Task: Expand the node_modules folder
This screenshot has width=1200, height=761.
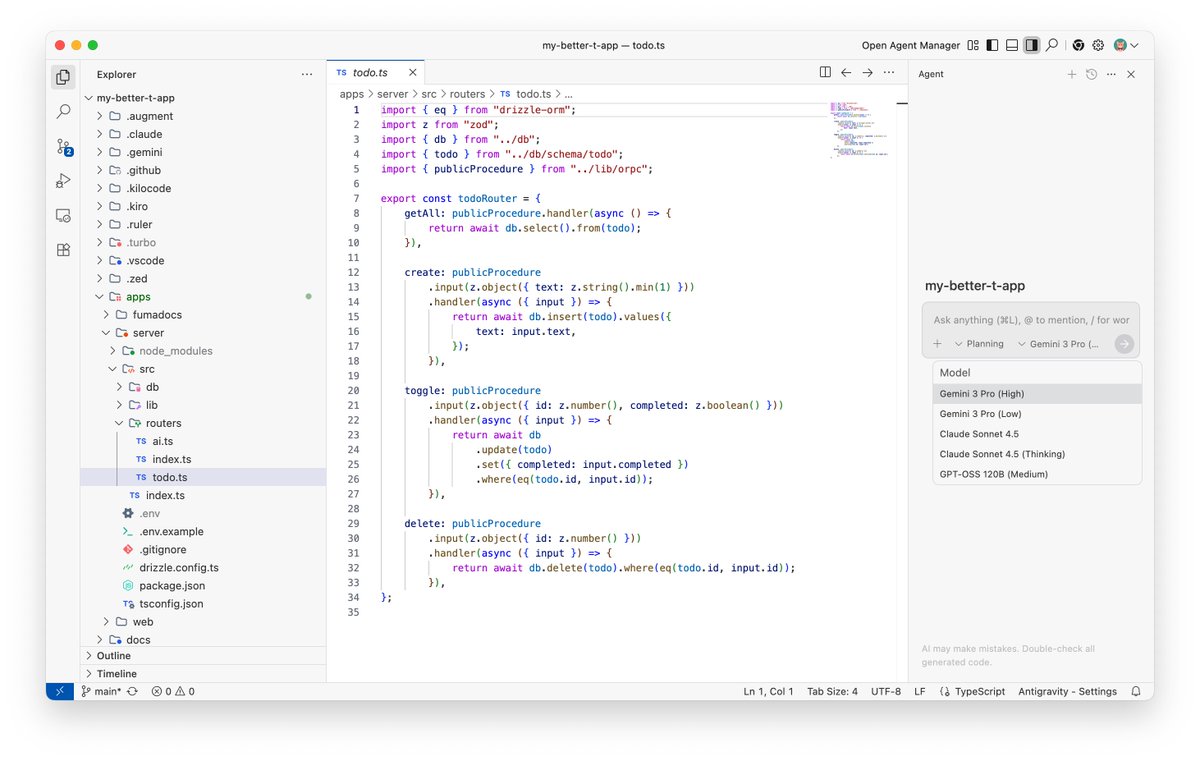Action: click(112, 351)
